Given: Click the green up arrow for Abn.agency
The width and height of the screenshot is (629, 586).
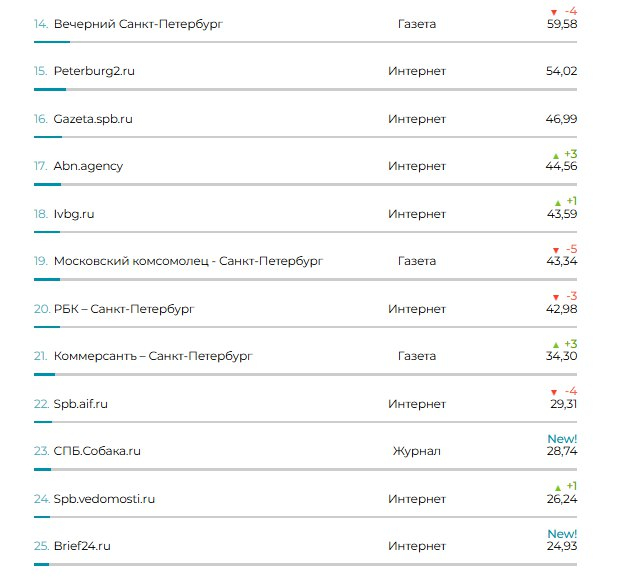Looking at the screenshot, I should click(556, 156).
